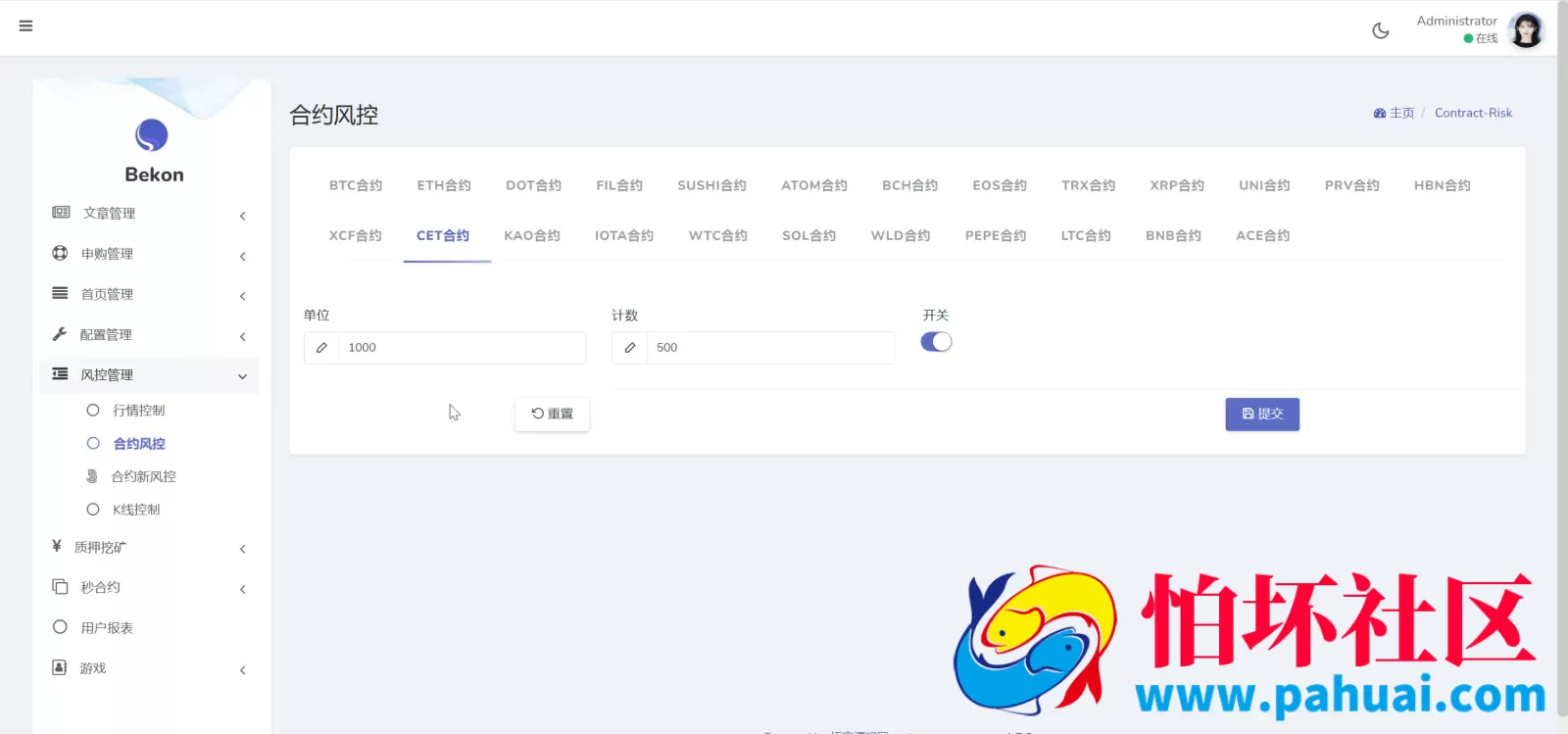
Task: Switch to the ETH合约 tab
Action: pos(444,185)
